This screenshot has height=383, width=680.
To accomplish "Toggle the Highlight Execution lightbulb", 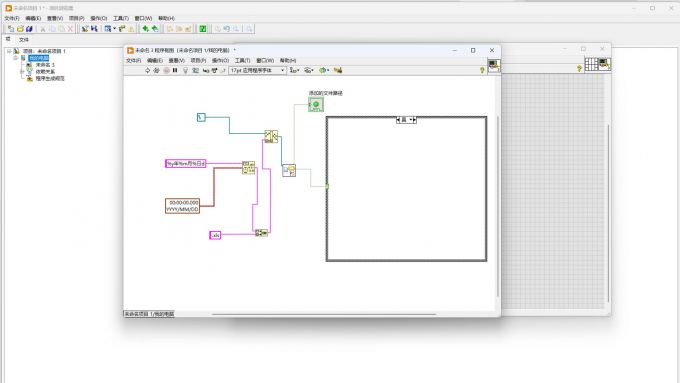I will pos(185,70).
